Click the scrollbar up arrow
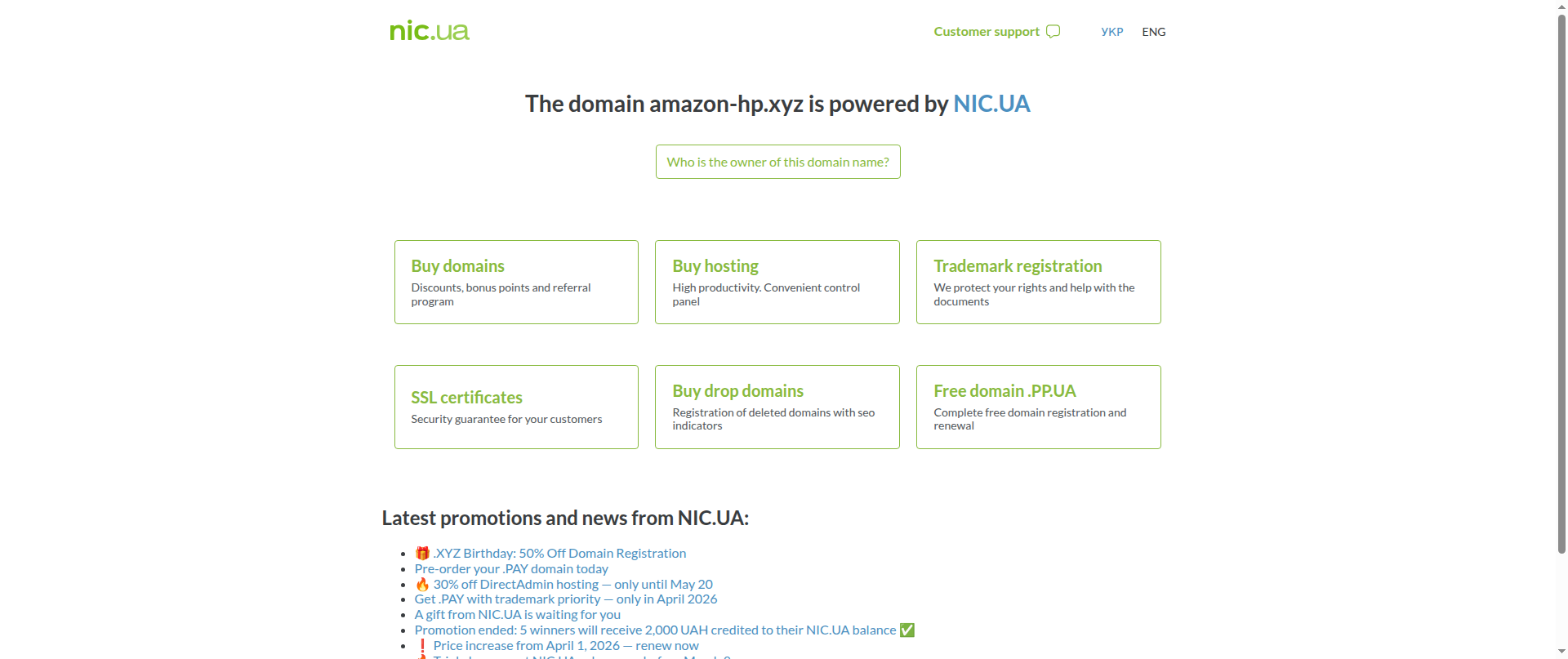Image resolution: width=1568 pixels, height=659 pixels. tap(1561, 7)
